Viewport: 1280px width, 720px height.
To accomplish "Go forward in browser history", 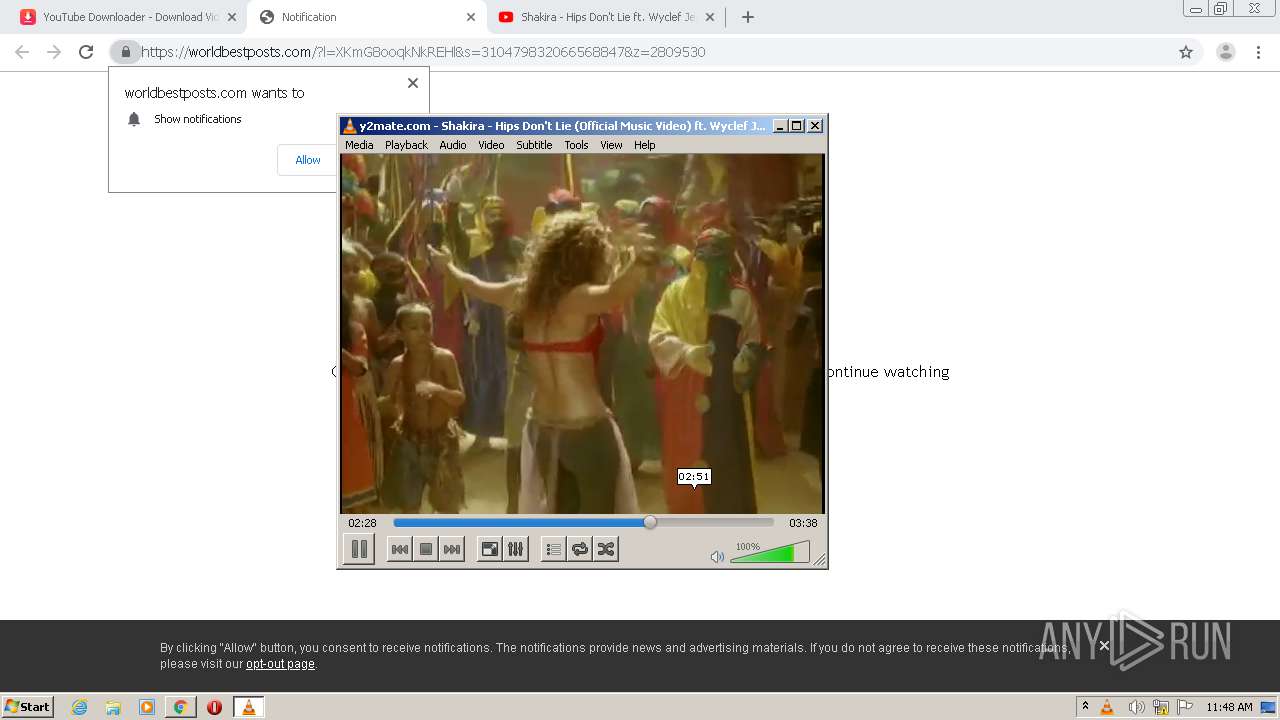I will pyautogui.click(x=54, y=52).
